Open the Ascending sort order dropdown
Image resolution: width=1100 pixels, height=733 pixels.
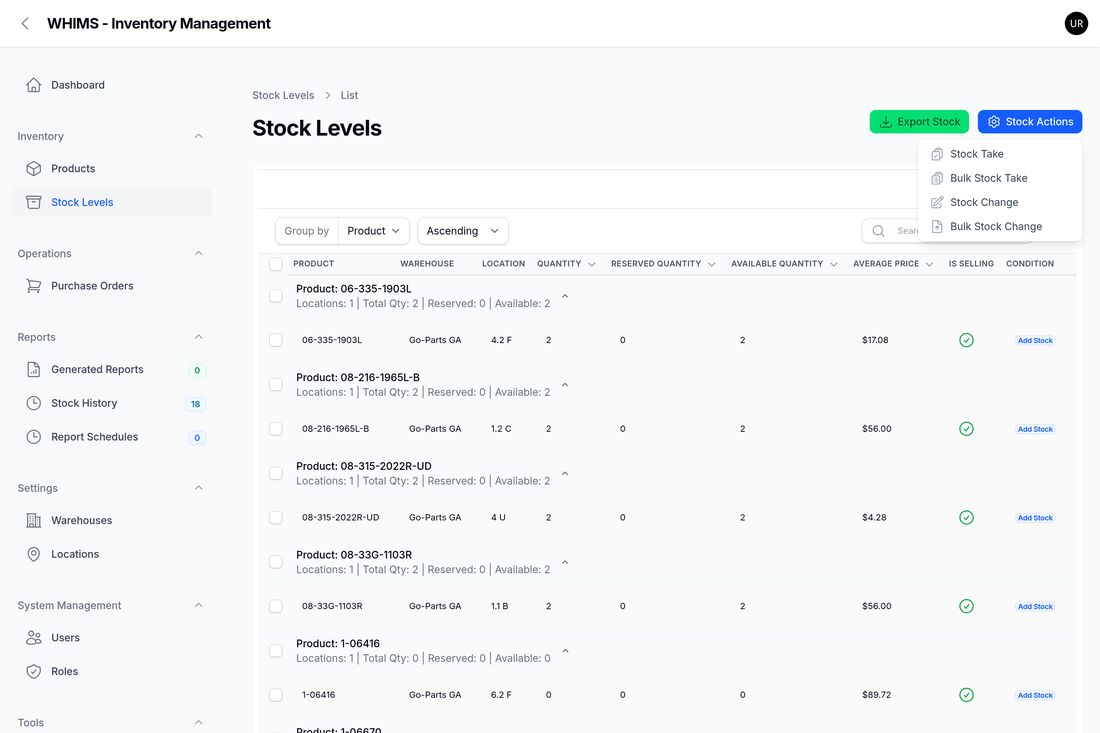[462, 231]
